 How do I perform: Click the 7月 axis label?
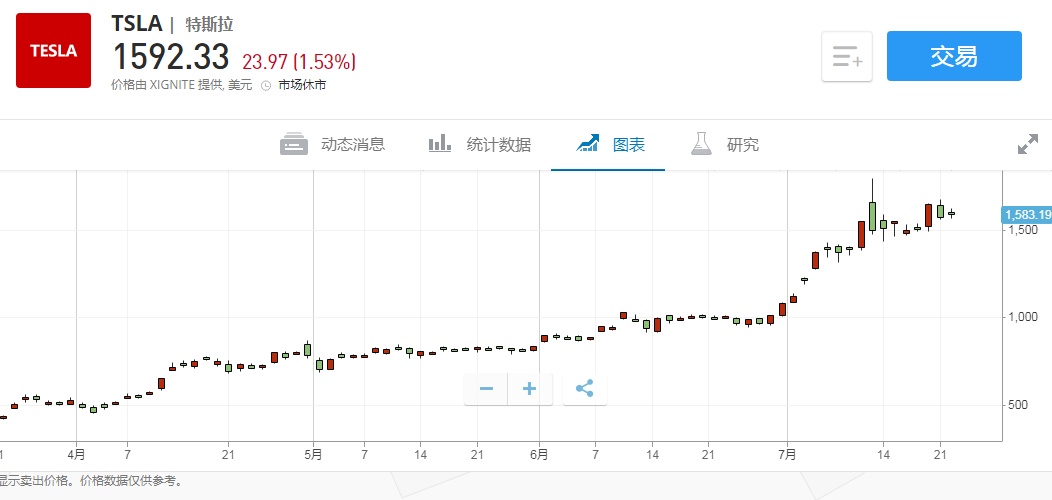[788, 454]
